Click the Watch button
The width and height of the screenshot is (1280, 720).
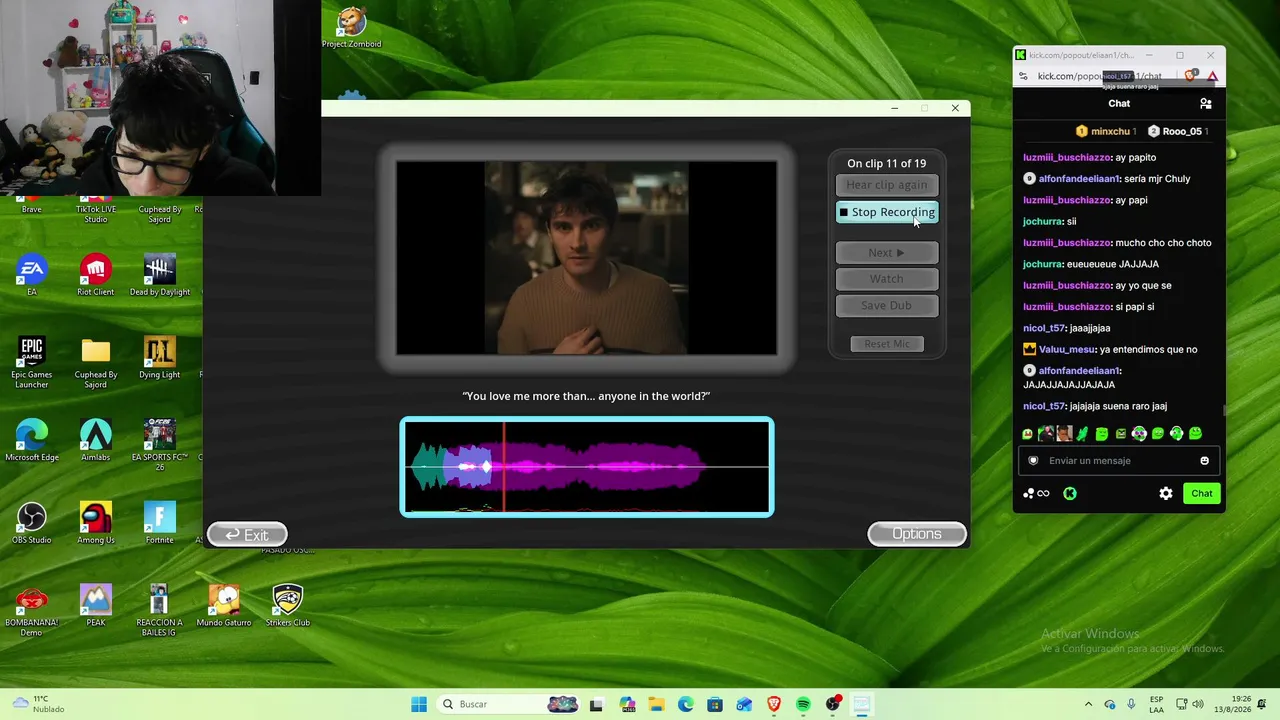tap(887, 279)
